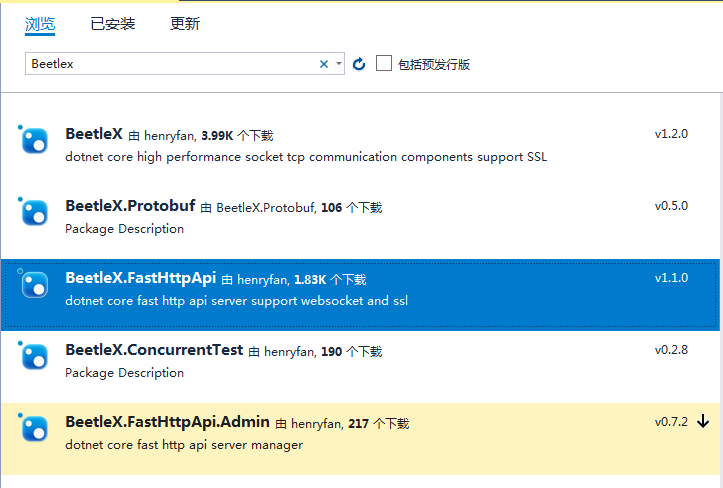The height and width of the screenshot is (488, 723).
Task: Select the BeetleX package title
Action: click(94, 134)
